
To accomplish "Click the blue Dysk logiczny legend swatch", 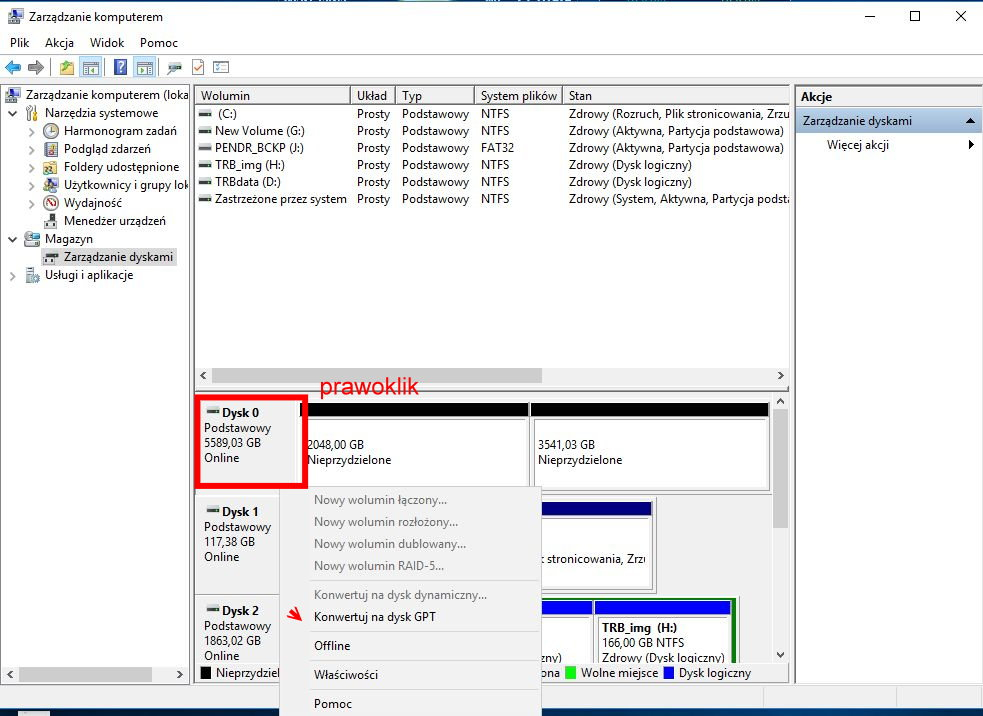I will point(668,673).
